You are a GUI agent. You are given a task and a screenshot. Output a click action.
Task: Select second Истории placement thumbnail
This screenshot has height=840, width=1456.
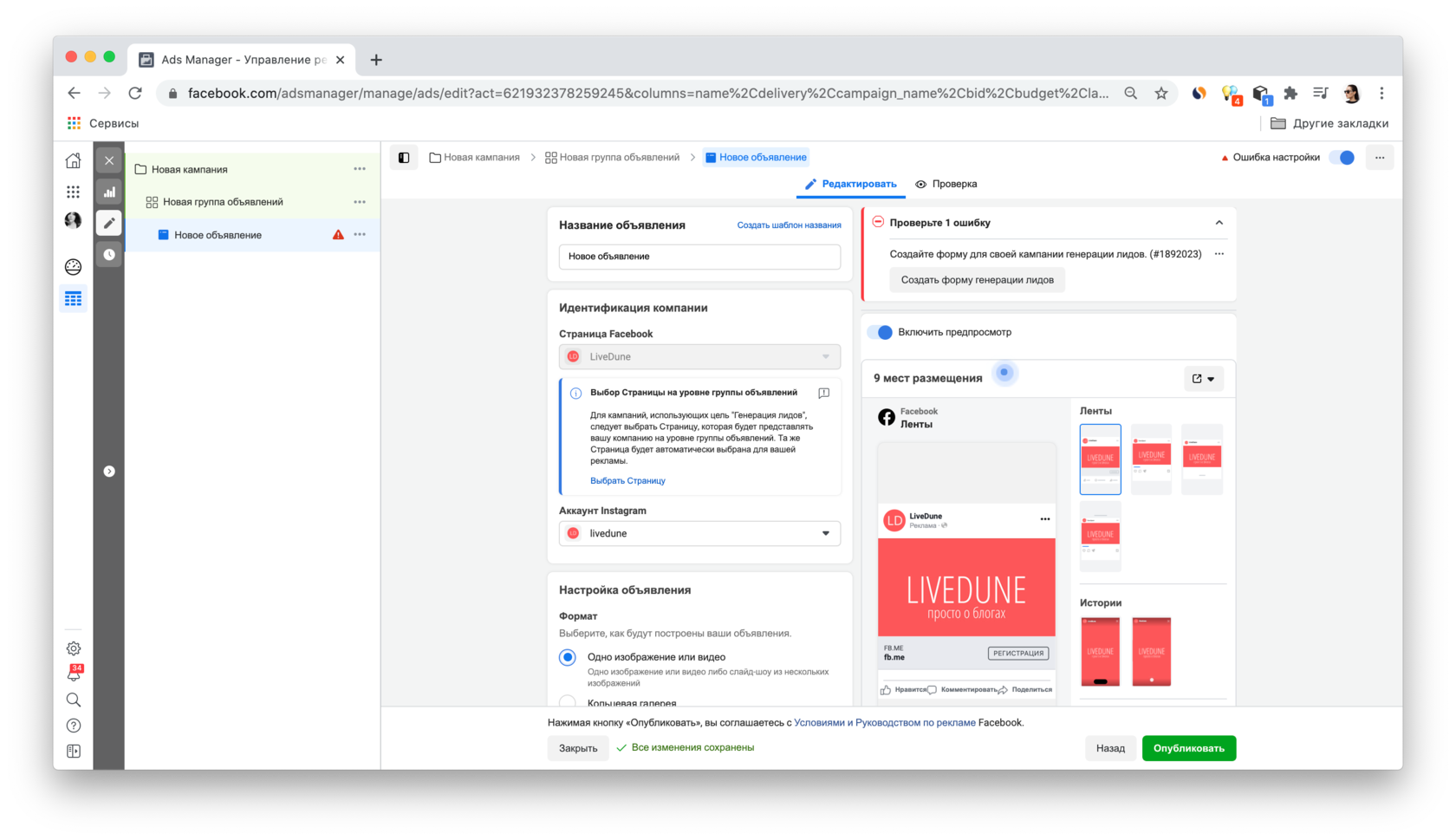[1152, 652]
